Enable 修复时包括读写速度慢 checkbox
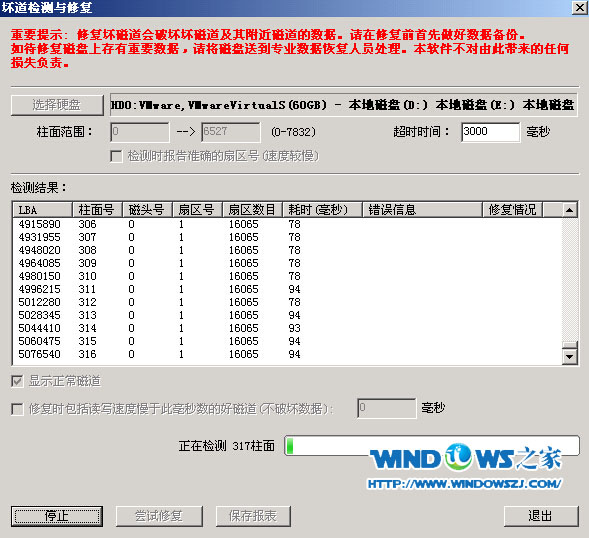 17,409
